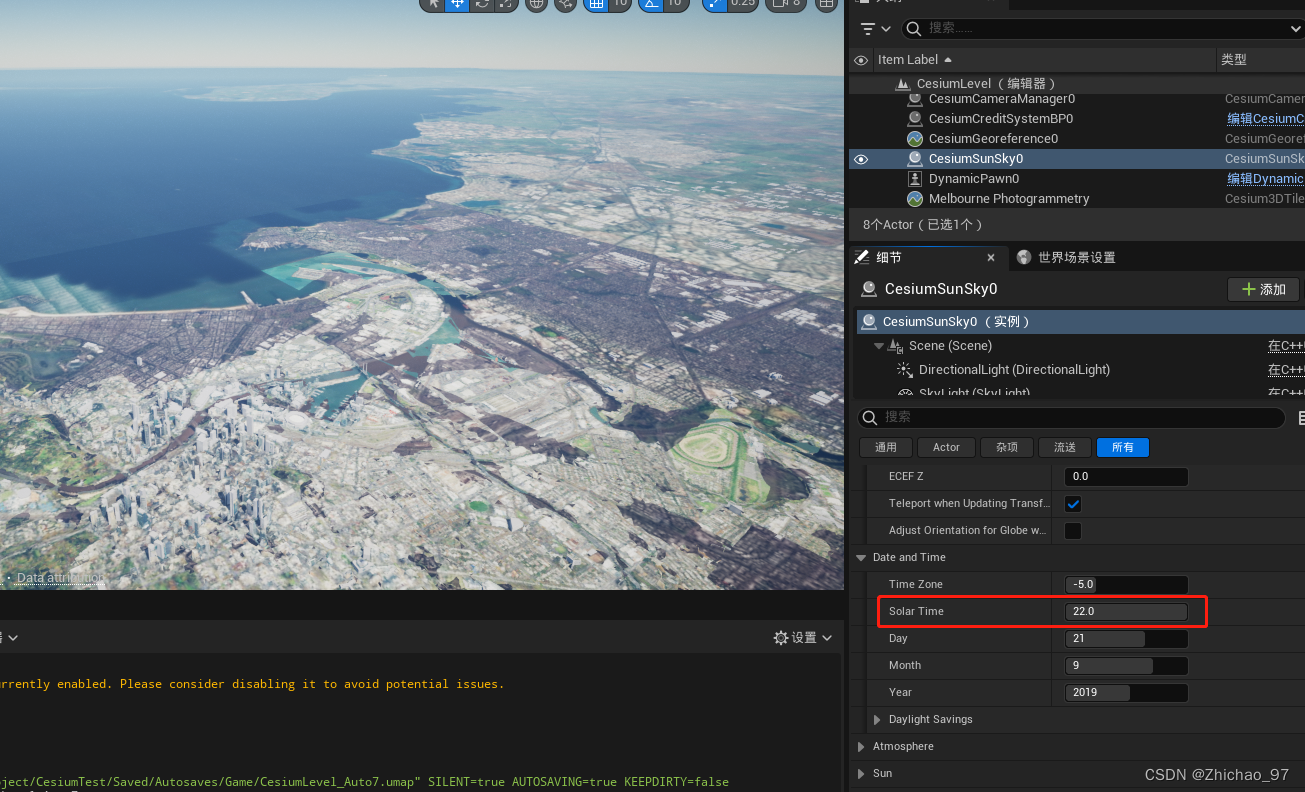The width and height of the screenshot is (1305, 792).
Task: Expand the Atmosphere category
Action: click(862, 746)
